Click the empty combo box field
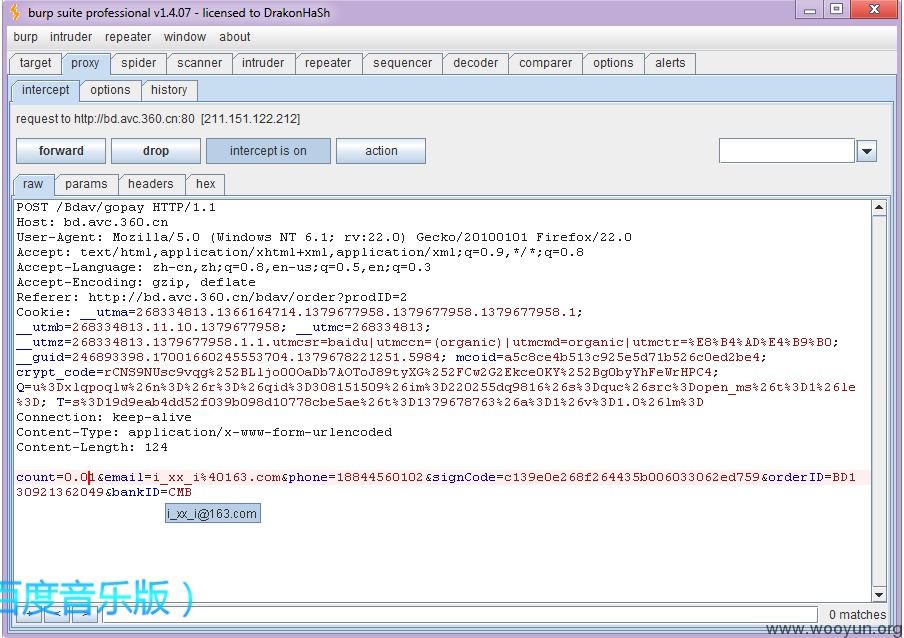Screen dimensions: 904x638 click(x=786, y=151)
